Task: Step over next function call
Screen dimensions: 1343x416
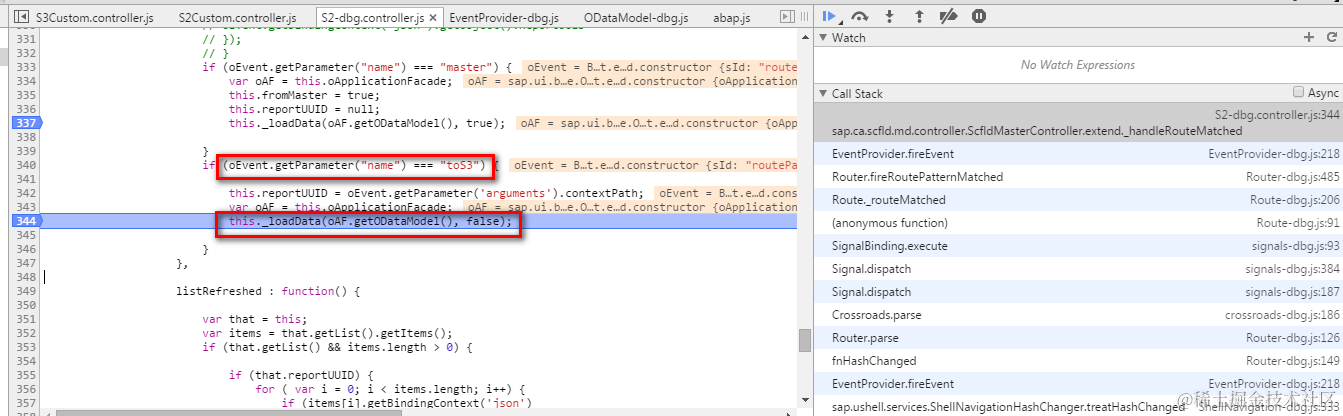Action: [858, 16]
